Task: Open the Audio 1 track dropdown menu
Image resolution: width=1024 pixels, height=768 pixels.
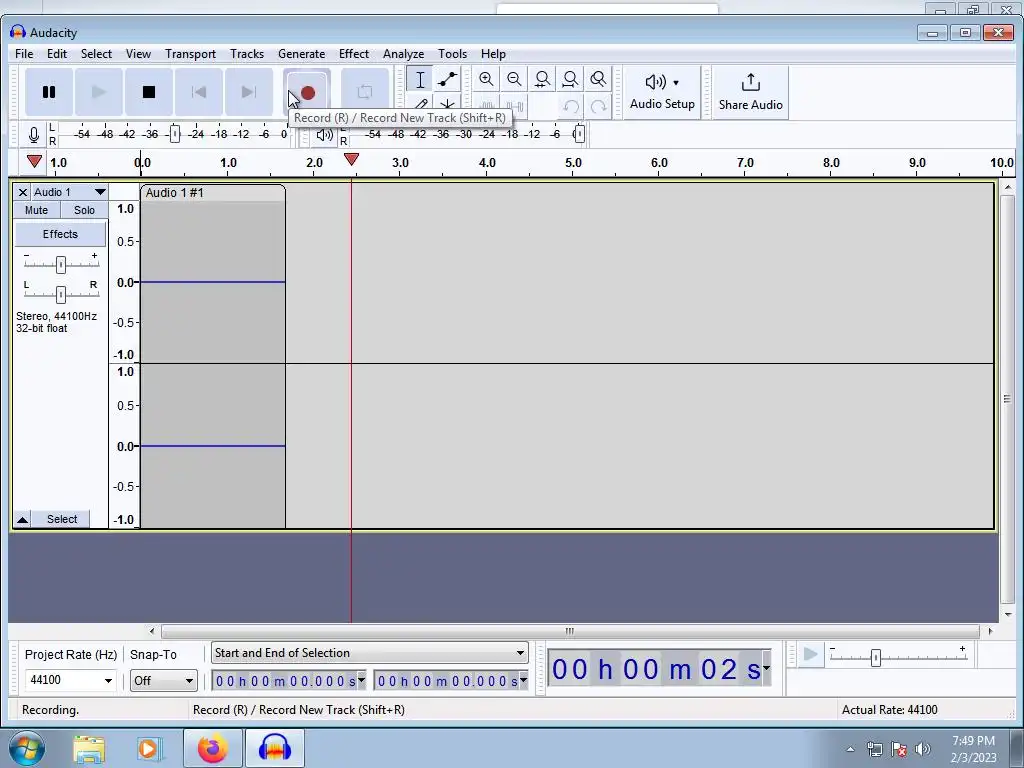Action: click(99, 192)
